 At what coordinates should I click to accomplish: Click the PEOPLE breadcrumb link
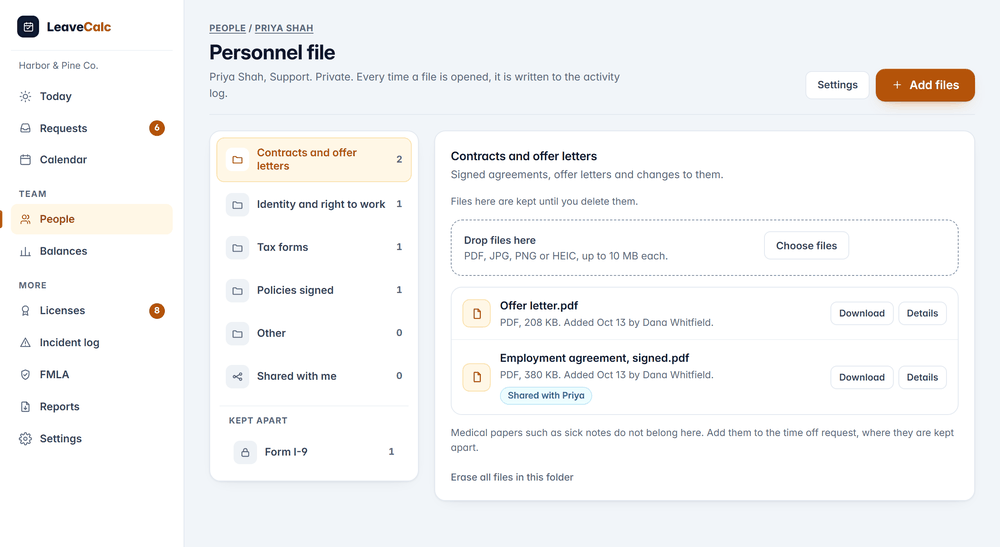(x=228, y=28)
